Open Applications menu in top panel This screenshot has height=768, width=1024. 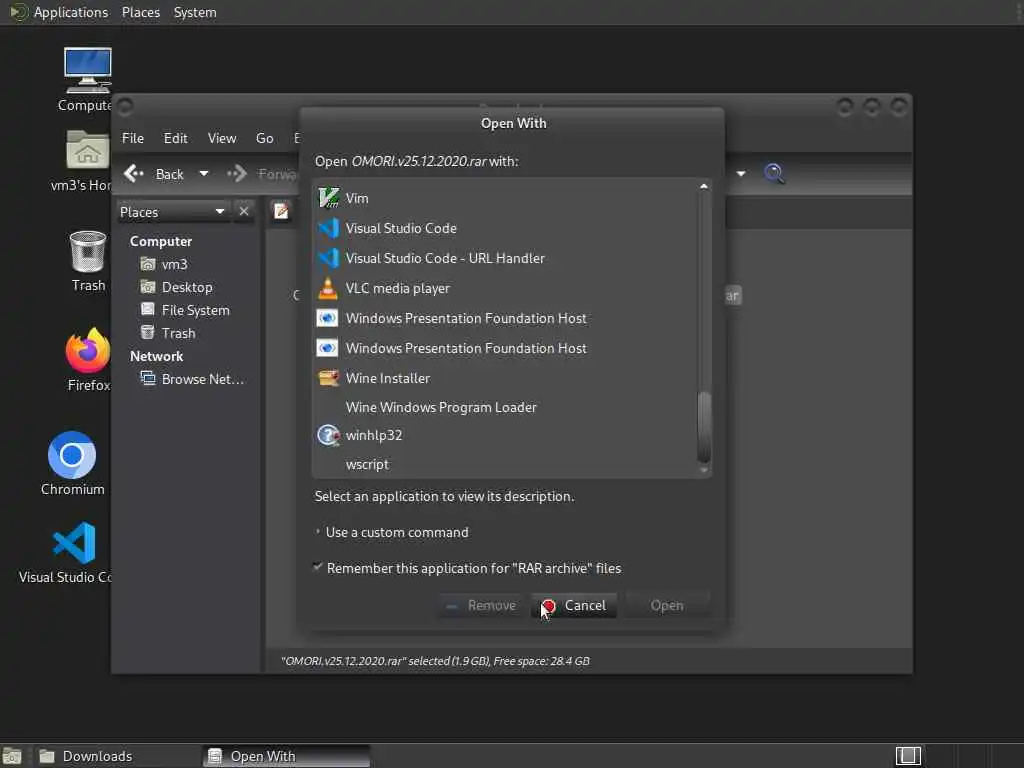(71, 12)
